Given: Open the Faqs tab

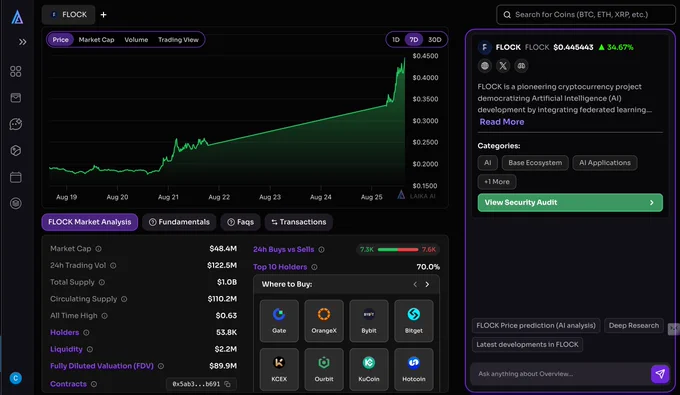Looking at the screenshot, I should 240,222.
